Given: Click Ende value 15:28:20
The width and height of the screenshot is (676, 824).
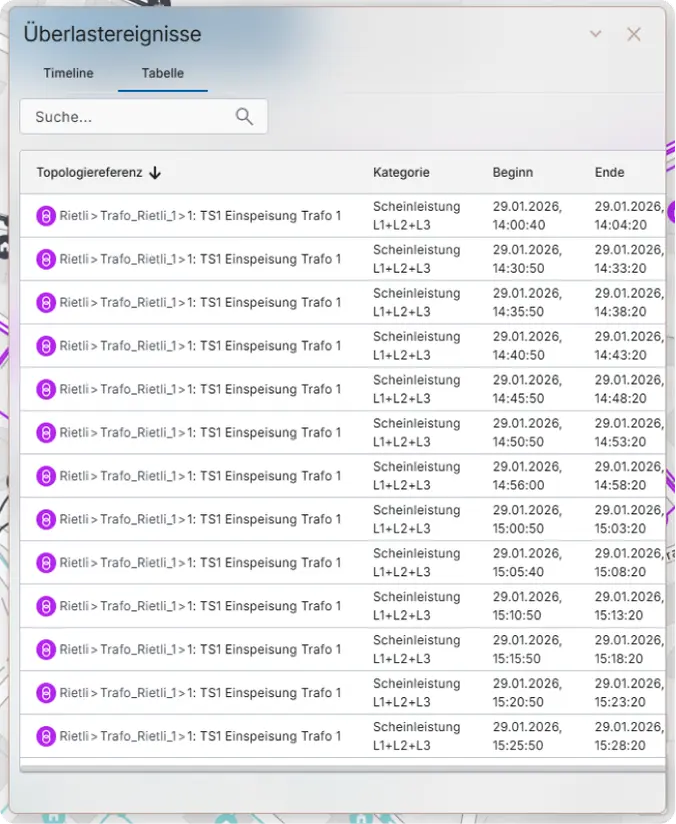Looking at the screenshot, I should (x=629, y=736).
